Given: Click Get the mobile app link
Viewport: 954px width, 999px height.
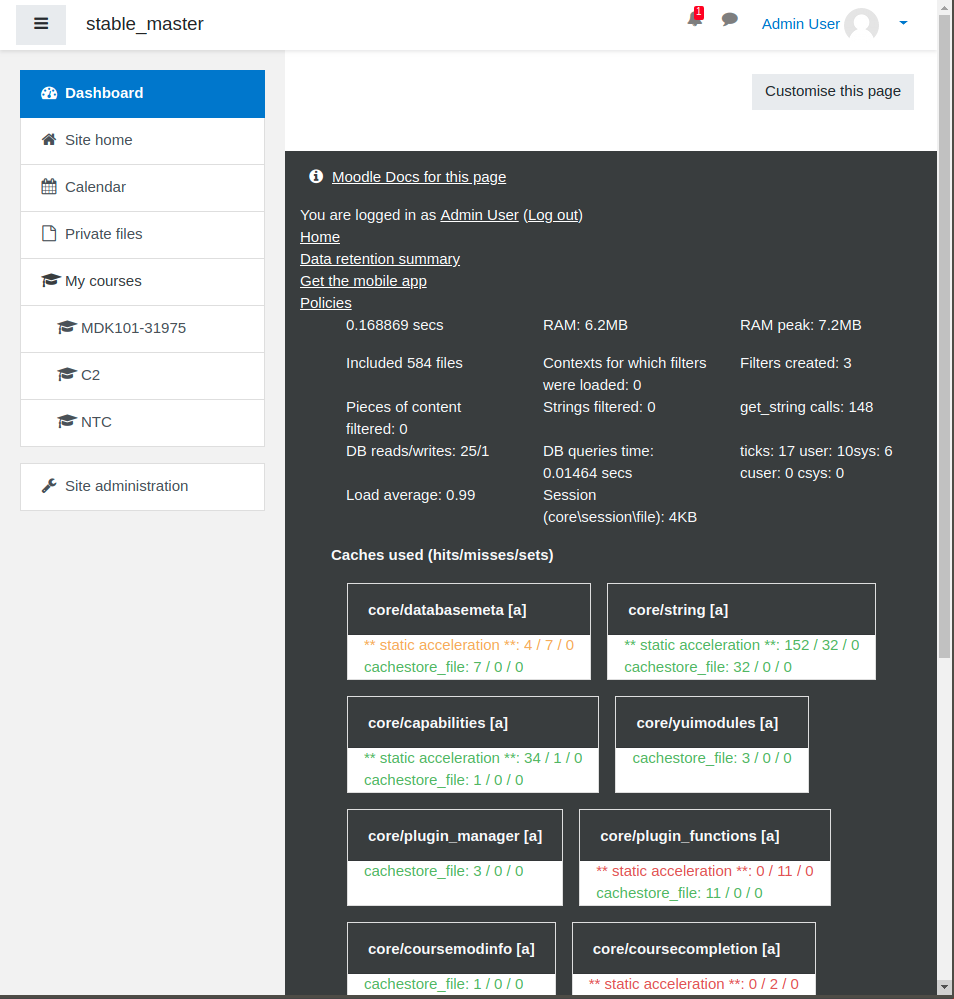Looking at the screenshot, I should [x=363, y=281].
